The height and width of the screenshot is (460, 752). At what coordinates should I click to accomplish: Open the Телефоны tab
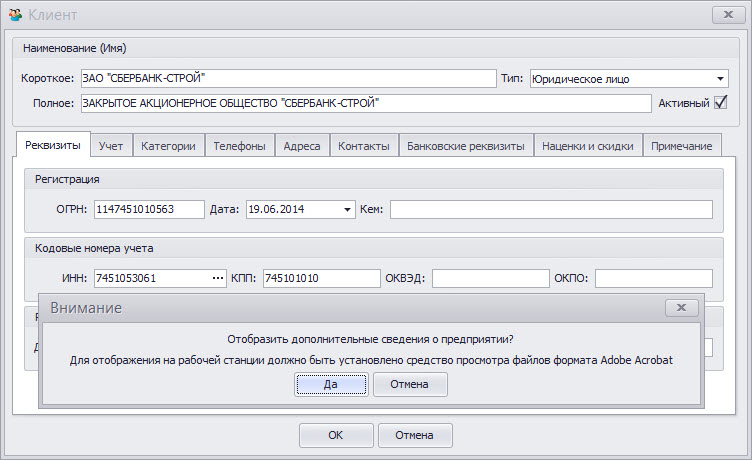(239, 146)
